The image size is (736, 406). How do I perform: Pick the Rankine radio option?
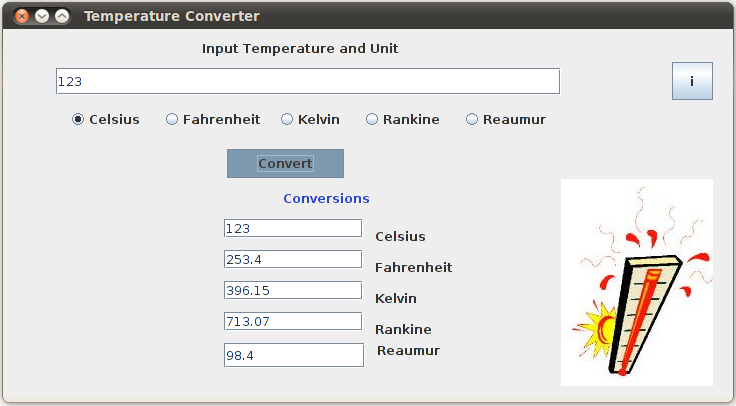403,119
